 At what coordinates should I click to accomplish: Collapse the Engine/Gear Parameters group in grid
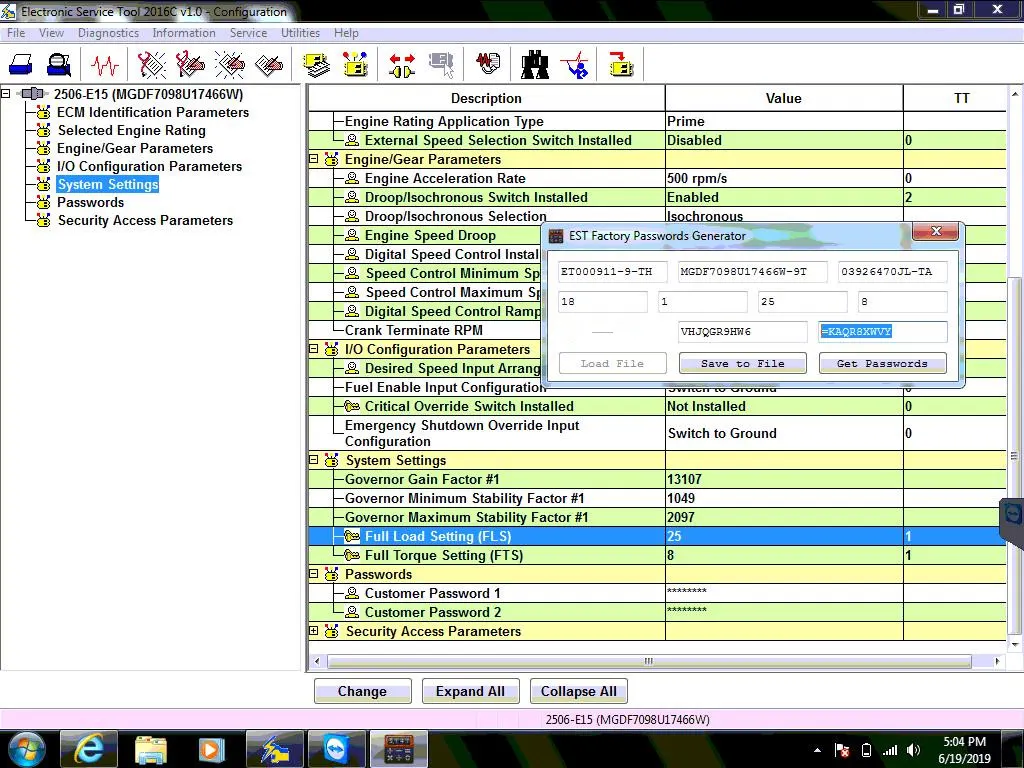[x=313, y=159]
